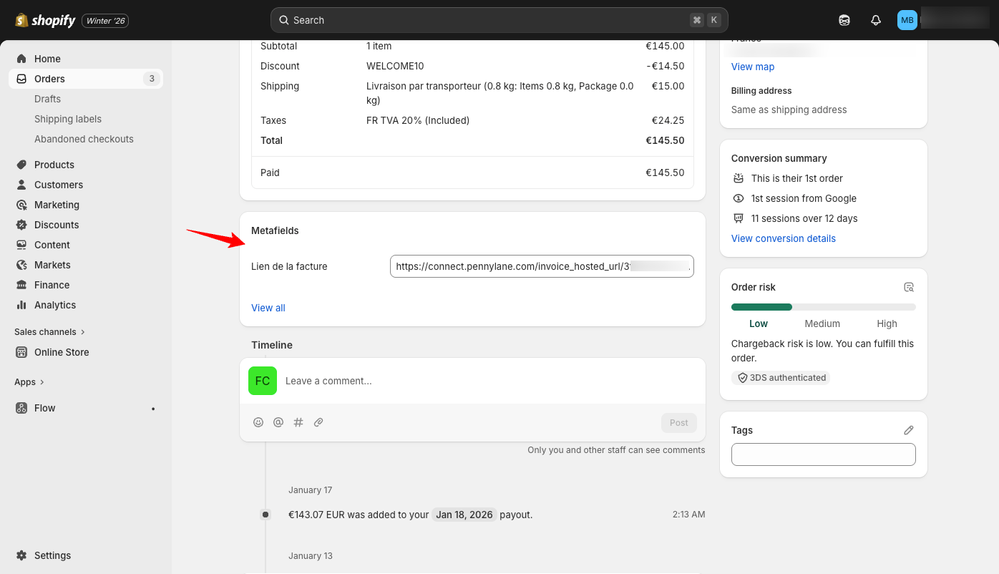Click the mention @ icon in comment box

pos(278,423)
